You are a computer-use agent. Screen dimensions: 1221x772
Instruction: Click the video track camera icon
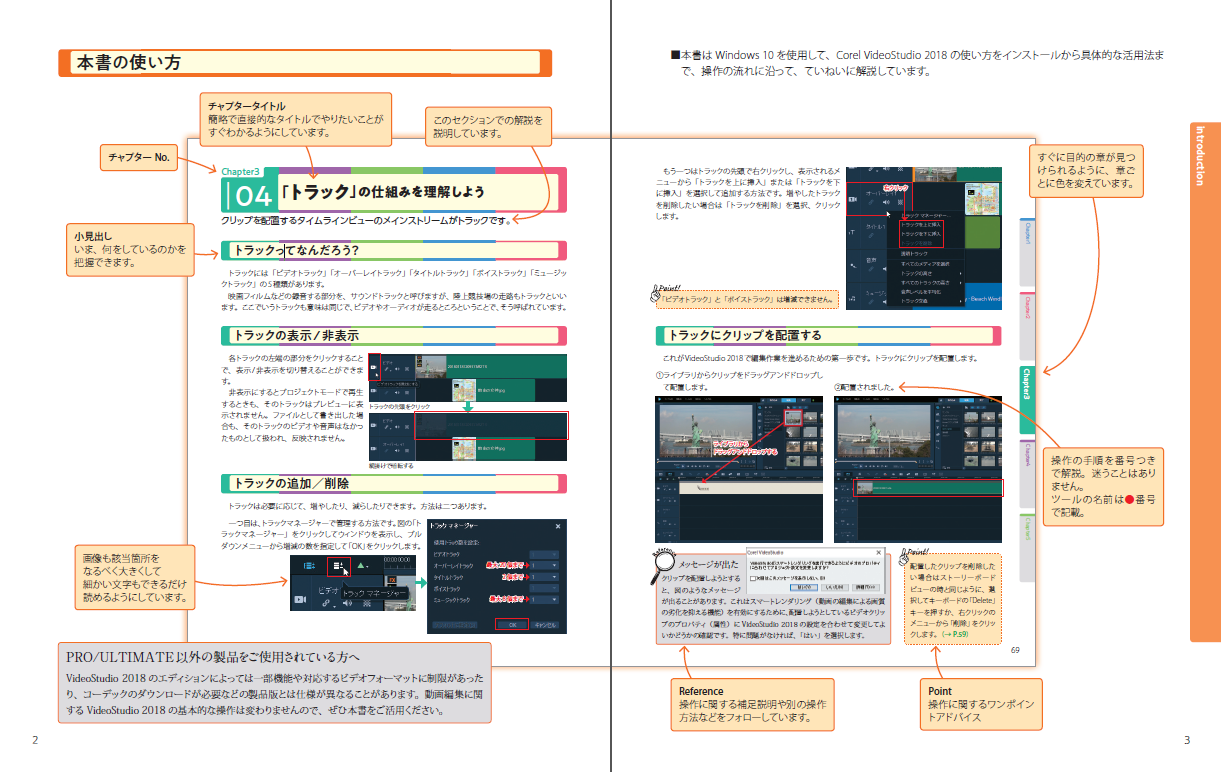[299, 600]
